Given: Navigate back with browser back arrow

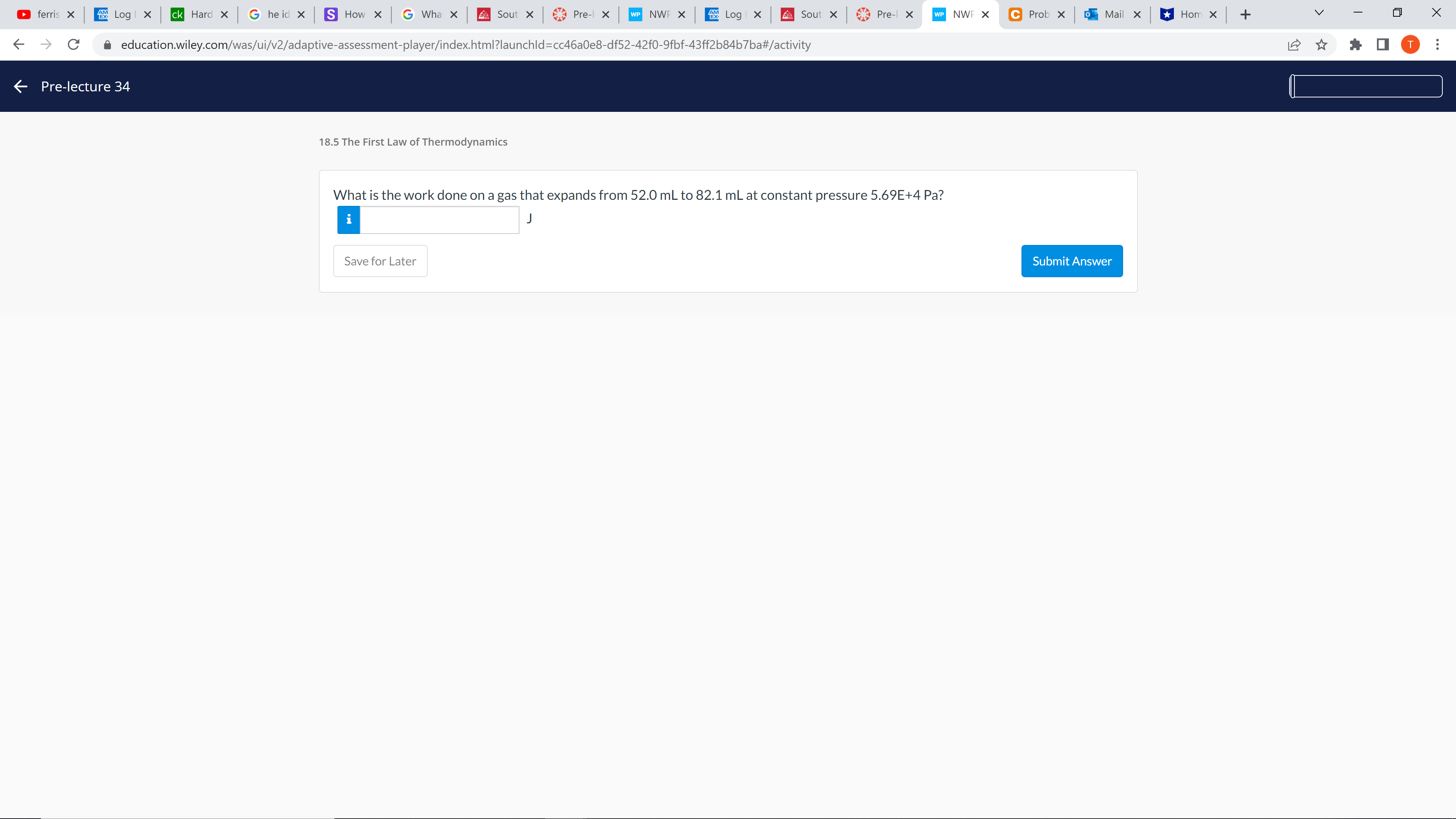Looking at the screenshot, I should pyautogui.click(x=19, y=45).
